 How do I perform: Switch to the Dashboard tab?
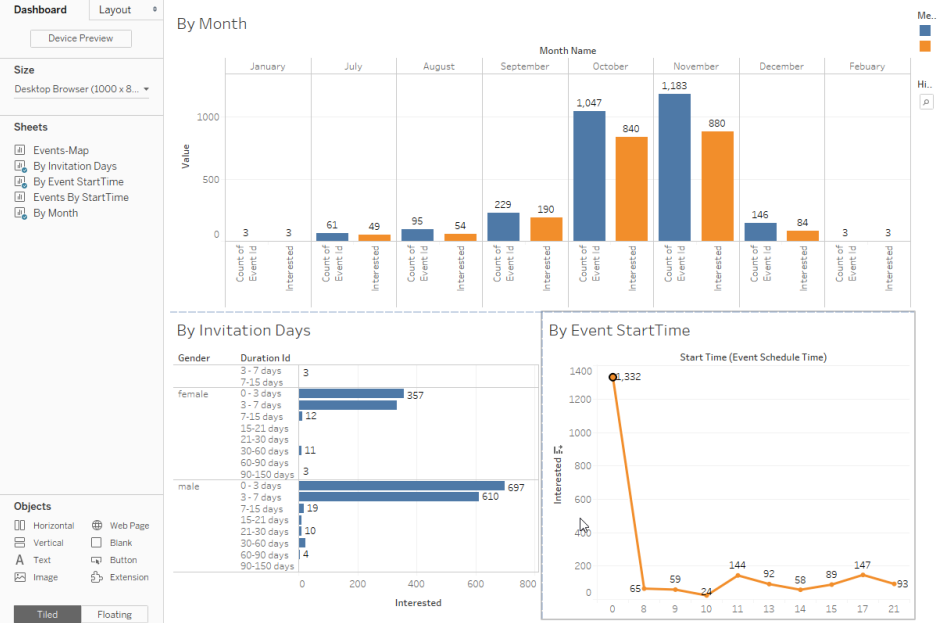(x=41, y=9)
